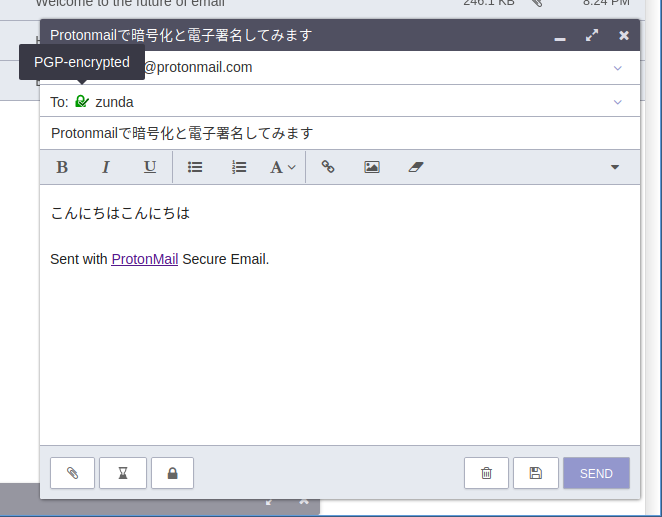This screenshot has height=517, width=662.
Task: Expand composer to full size
Action: pos(592,35)
